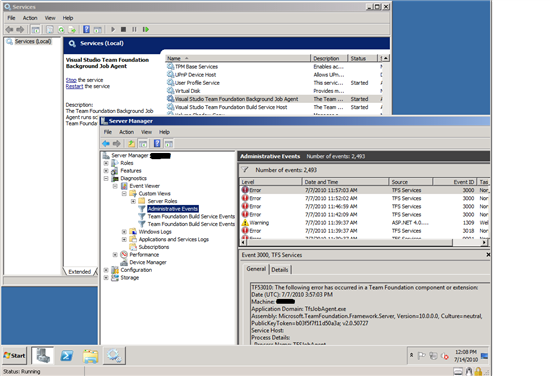Click filter funnel icon above events list

click(x=245, y=170)
